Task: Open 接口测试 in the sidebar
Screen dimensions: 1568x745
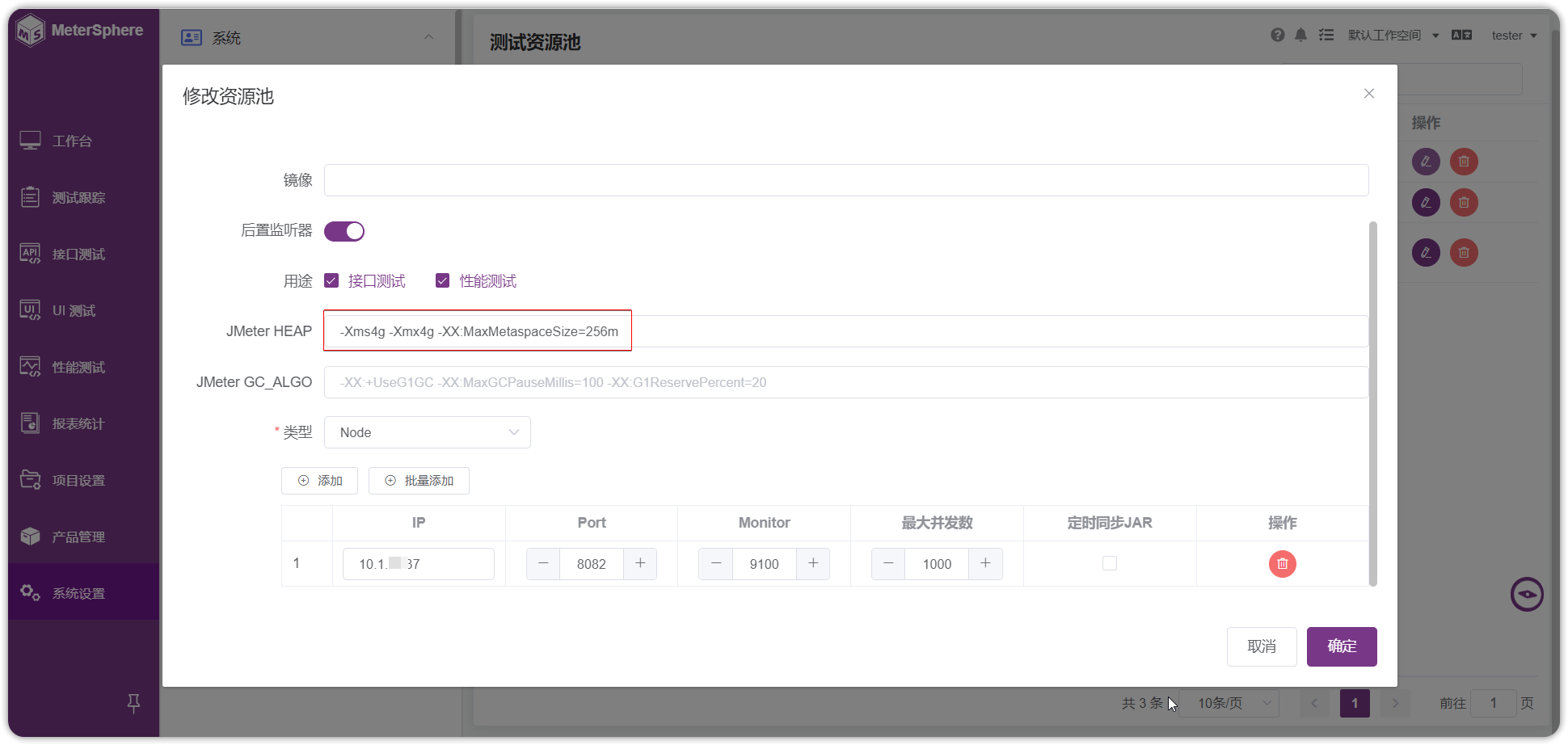Action: (84, 254)
